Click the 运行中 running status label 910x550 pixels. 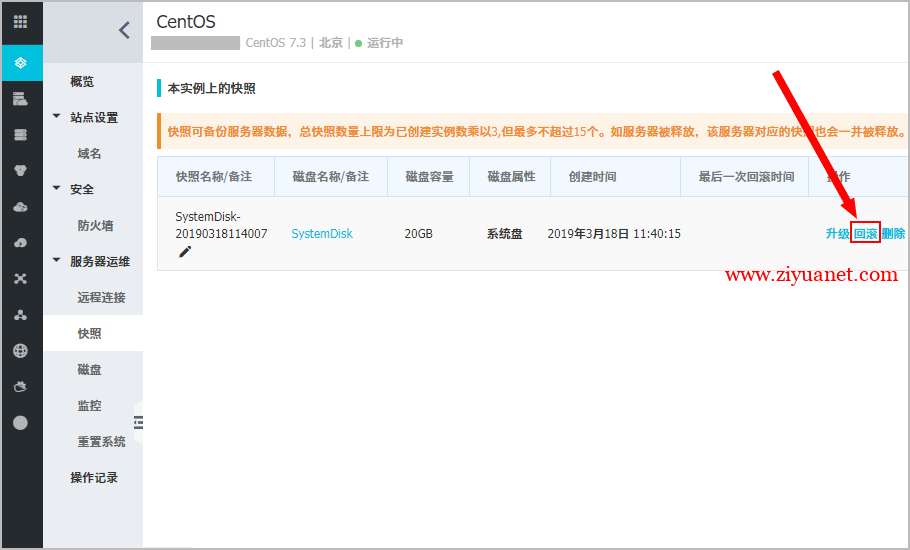(x=385, y=43)
